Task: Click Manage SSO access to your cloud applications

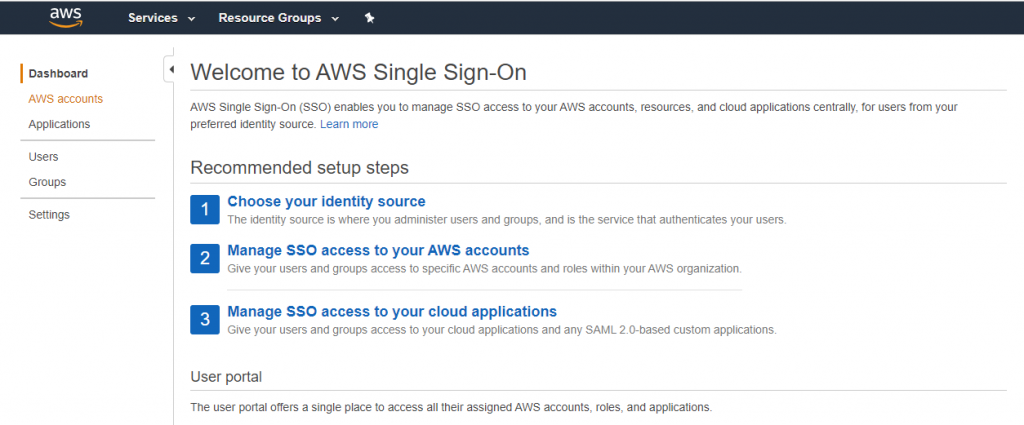Action: pos(392,311)
